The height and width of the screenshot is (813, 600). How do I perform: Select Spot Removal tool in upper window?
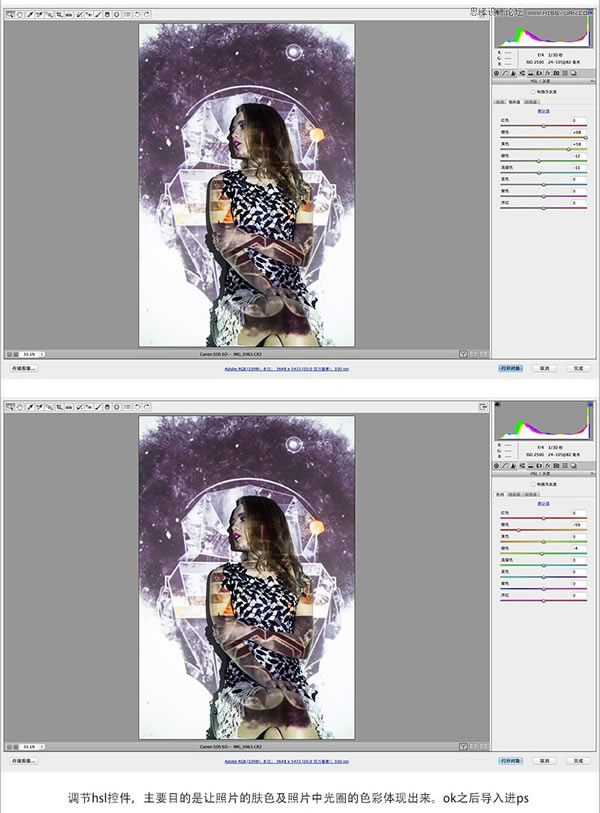[79, 15]
